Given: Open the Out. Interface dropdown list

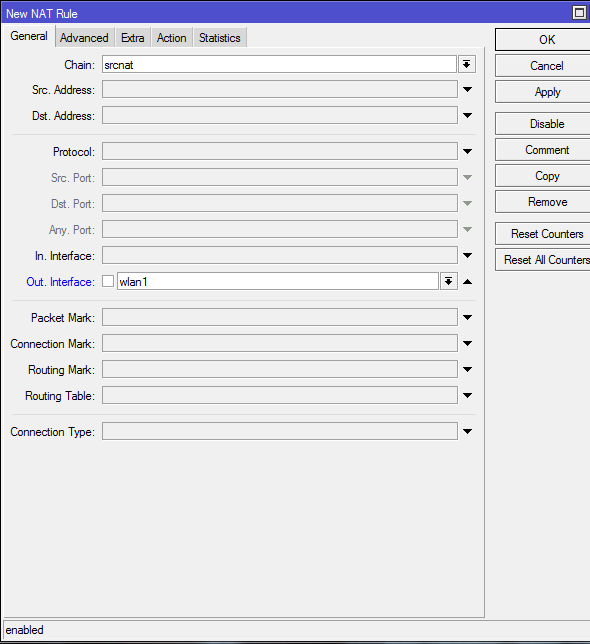Looking at the screenshot, I should [x=448, y=281].
